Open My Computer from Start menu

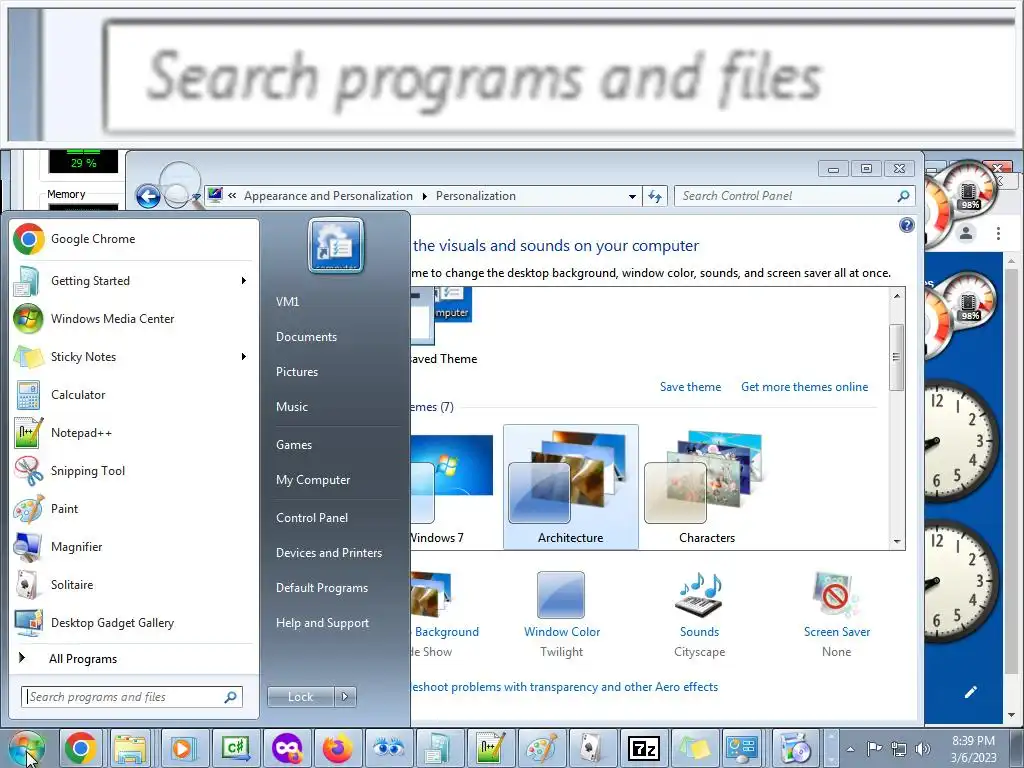click(313, 480)
